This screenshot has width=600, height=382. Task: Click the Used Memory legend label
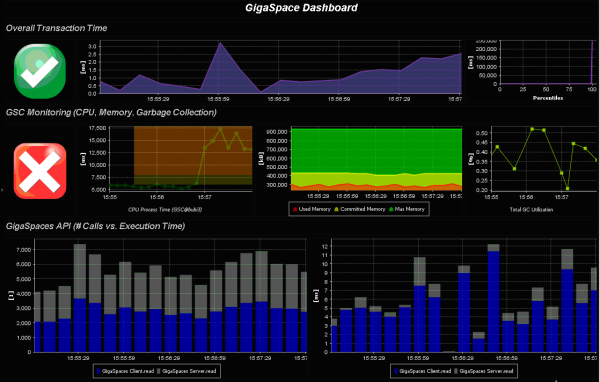pyautogui.click(x=315, y=209)
